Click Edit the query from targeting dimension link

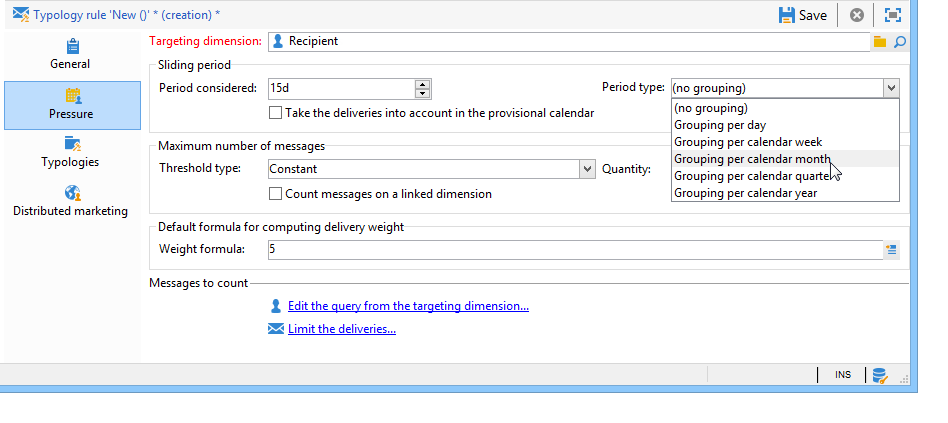pyautogui.click(x=408, y=306)
